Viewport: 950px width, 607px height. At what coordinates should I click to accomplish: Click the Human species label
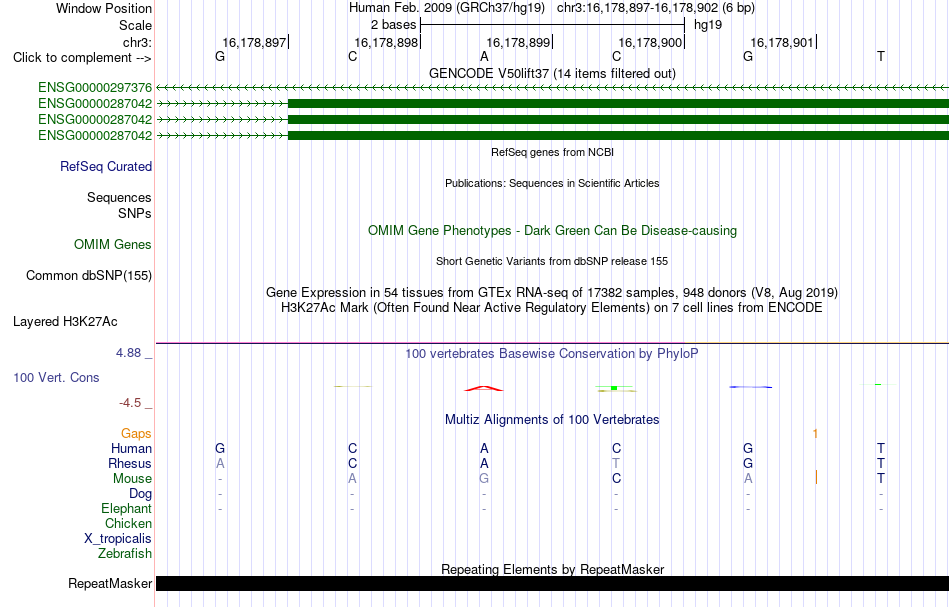tap(131, 449)
